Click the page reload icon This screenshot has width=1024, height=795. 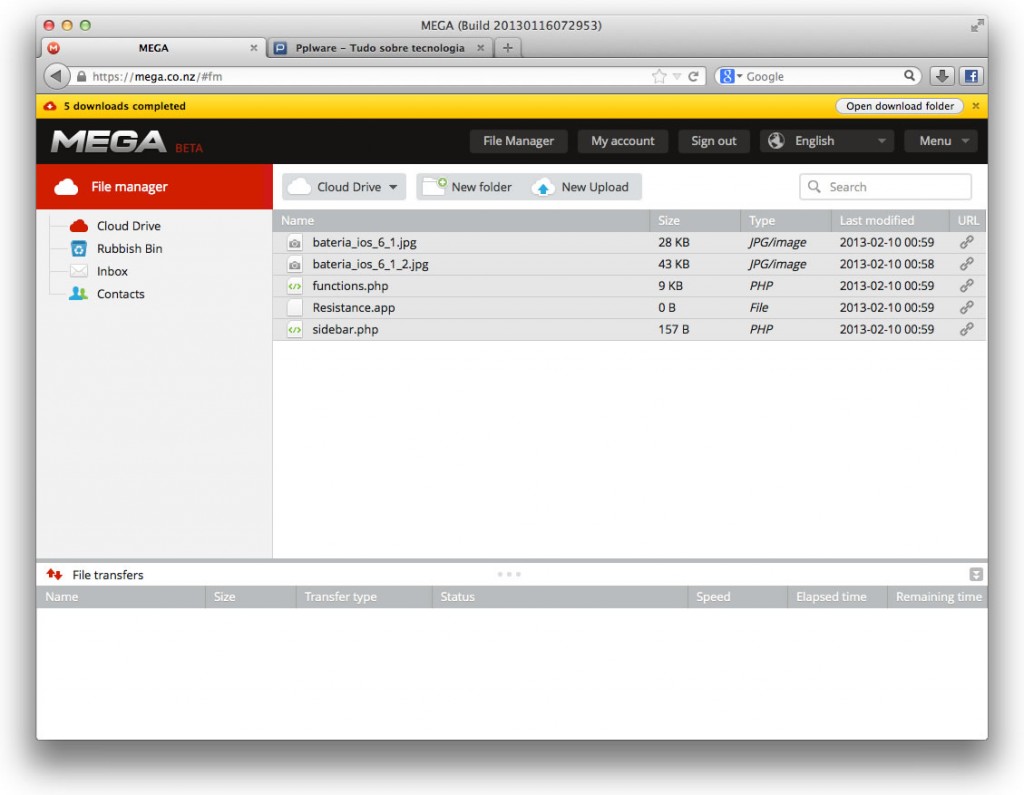pos(694,76)
